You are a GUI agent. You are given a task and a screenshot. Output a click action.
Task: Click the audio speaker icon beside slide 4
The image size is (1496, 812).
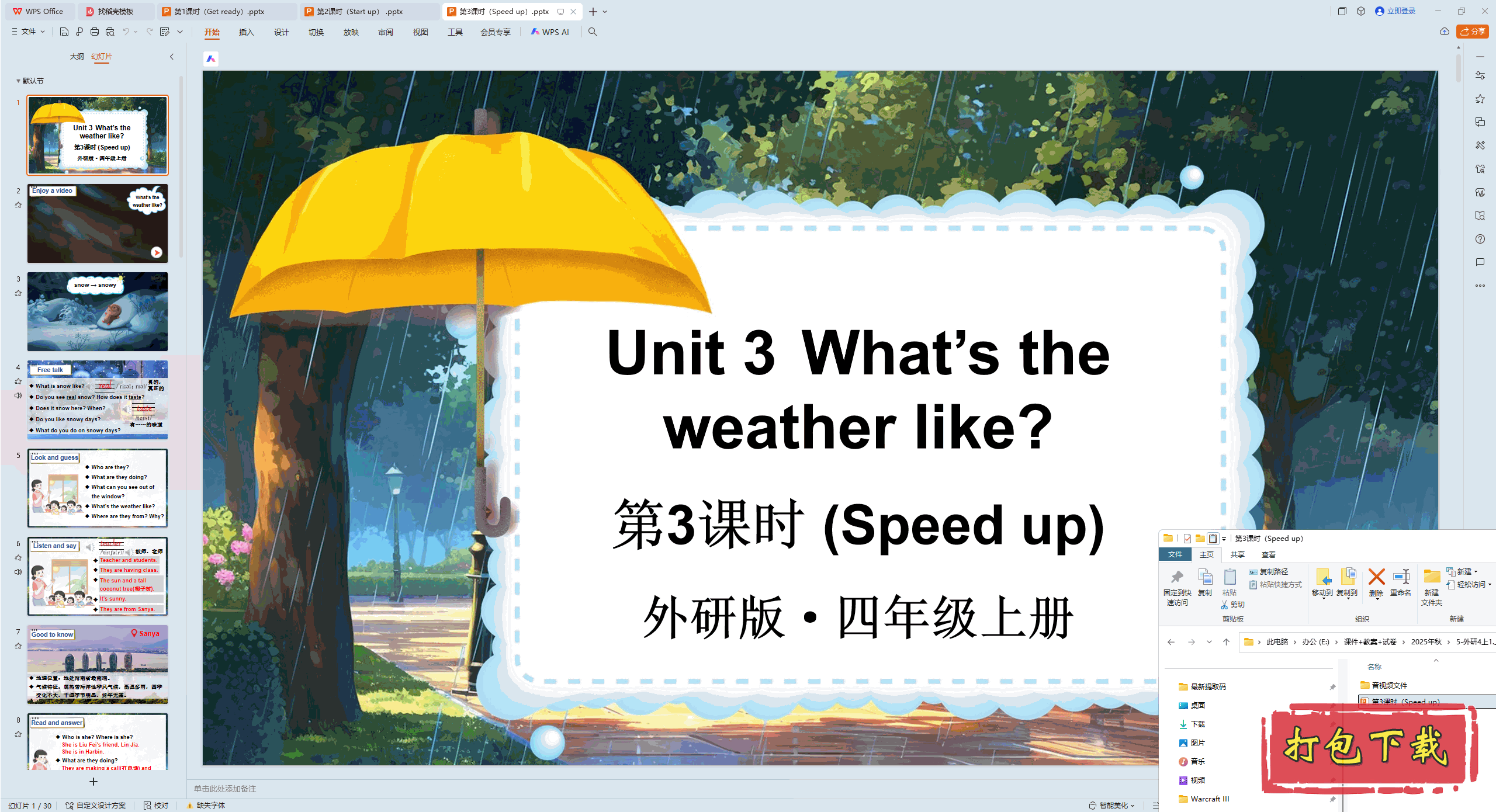coord(18,395)
